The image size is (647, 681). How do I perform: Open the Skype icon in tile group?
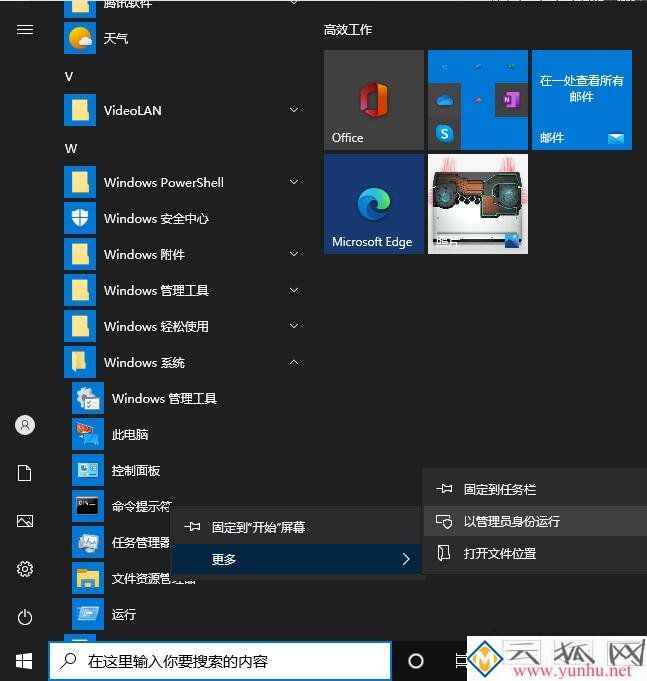444,133
